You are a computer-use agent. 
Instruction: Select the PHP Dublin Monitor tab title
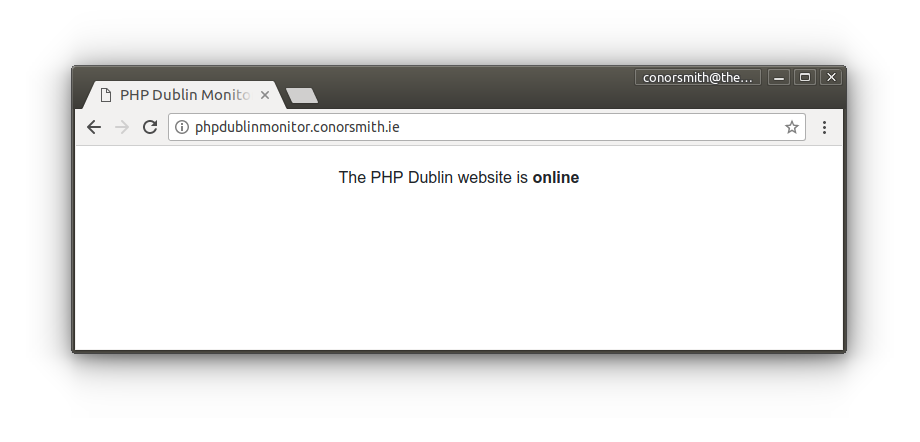(185, 95)
